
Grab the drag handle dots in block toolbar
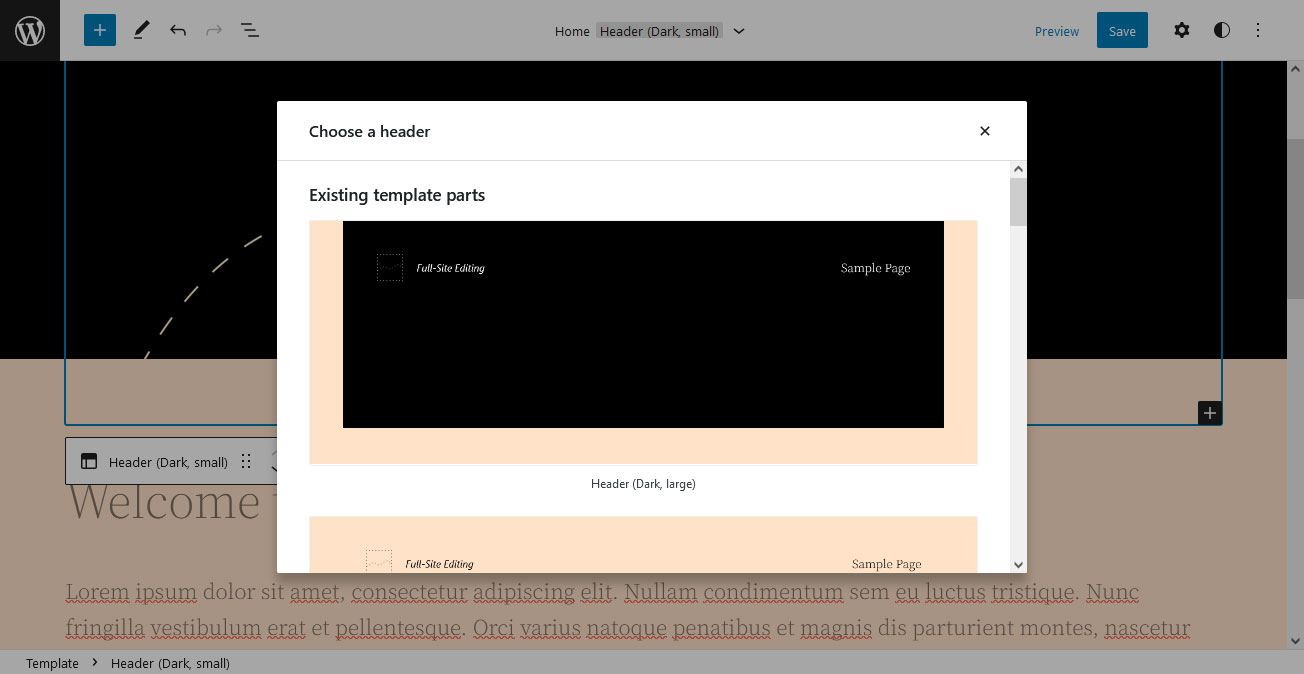point(246,461)
